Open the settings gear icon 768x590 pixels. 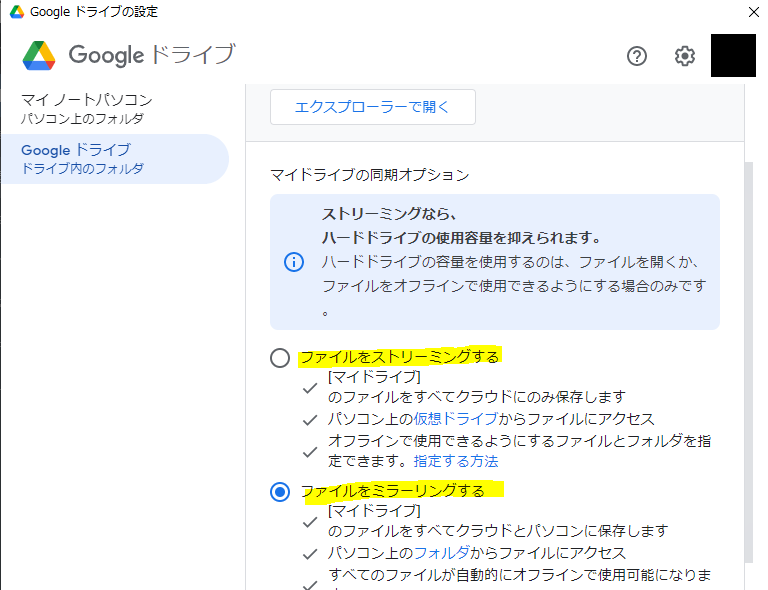684,56
